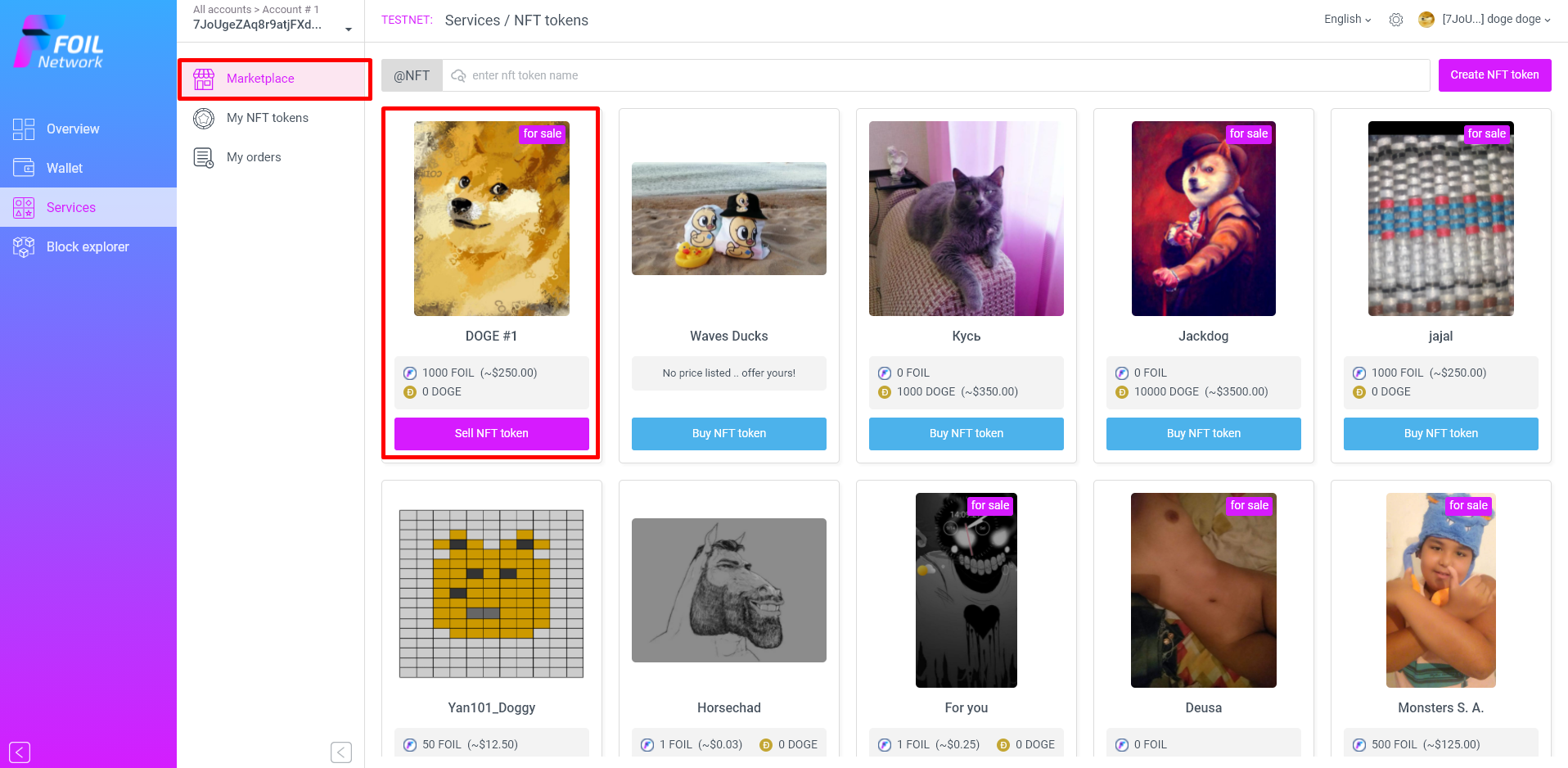The height and width of the screenshot is (768, 1568).
Task: Open the Waves Ducks NFT thumbnail
Action: (x=729, y=219)
